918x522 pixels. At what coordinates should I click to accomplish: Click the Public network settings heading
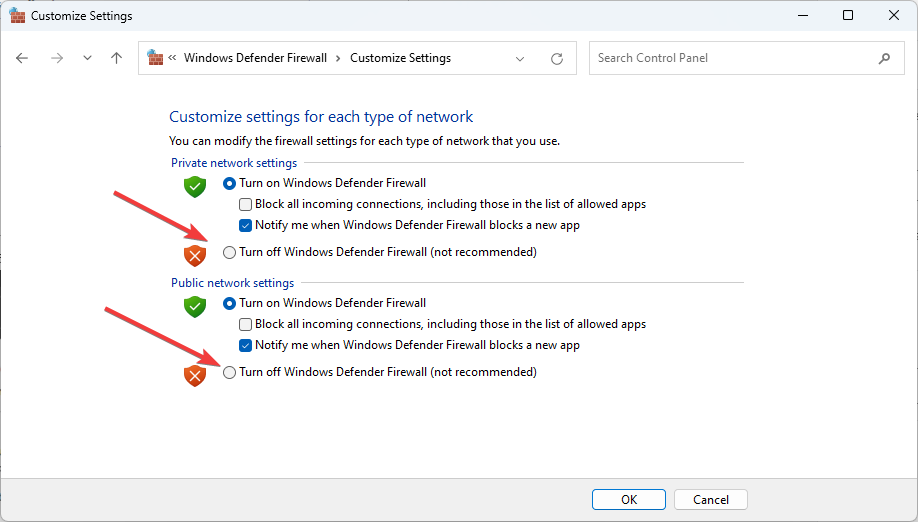tap(232, 283)
